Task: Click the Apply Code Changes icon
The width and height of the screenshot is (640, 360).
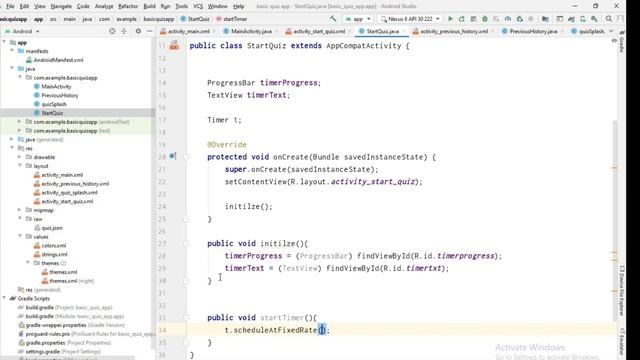Action: coord(473,19)
